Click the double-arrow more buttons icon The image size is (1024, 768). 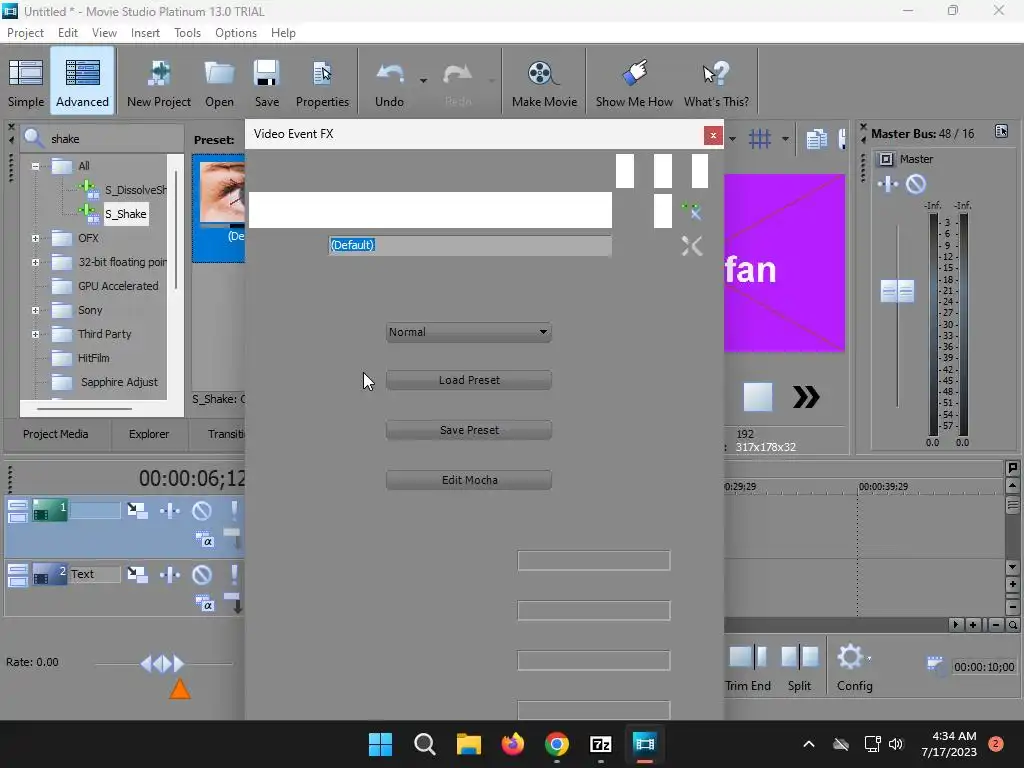click(806, 397)
